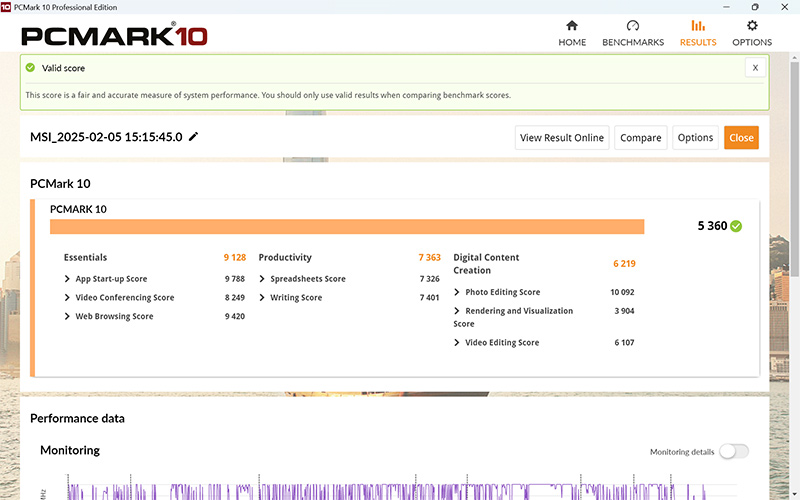Click the PCMark 10 logo
The width and height of the screenshot is (800, 500).
point(114,35)
